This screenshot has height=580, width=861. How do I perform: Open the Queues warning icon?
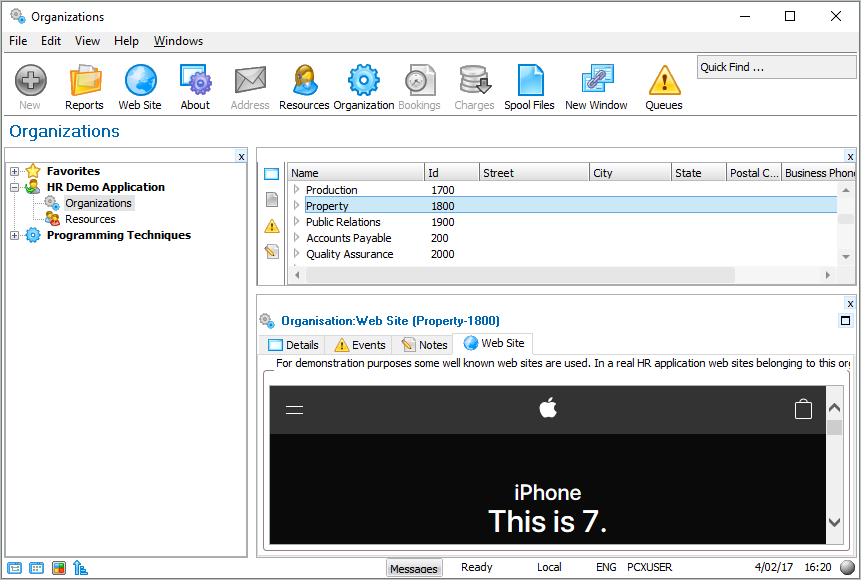[x=663, y=86]
